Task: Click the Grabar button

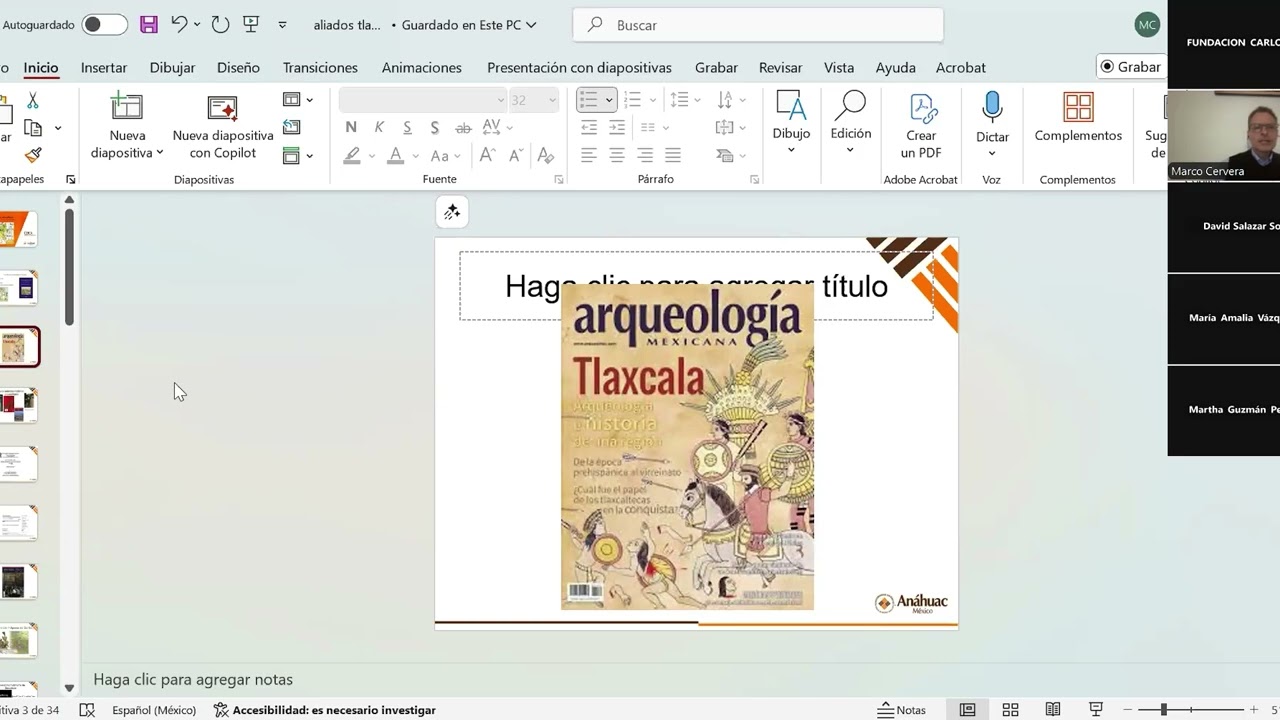Action: [1131, 67]
